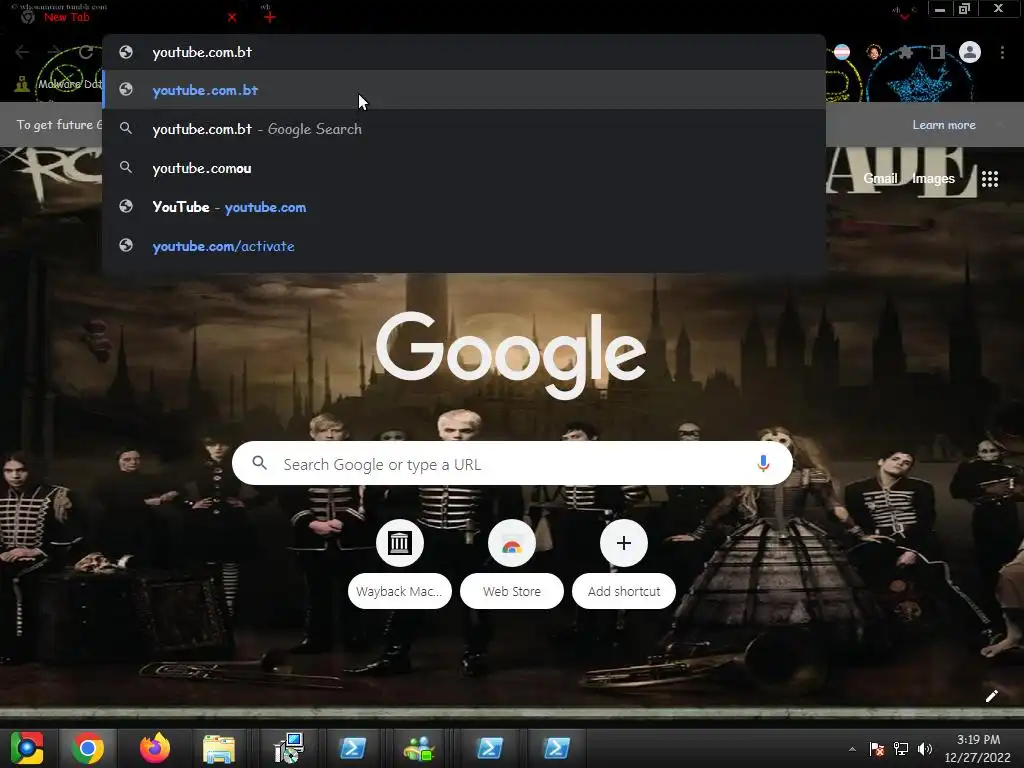Screen dimensions: 1024x768
Task: Open Chromium-style icon in taskbar start
Action: click(x=27, y=748)
